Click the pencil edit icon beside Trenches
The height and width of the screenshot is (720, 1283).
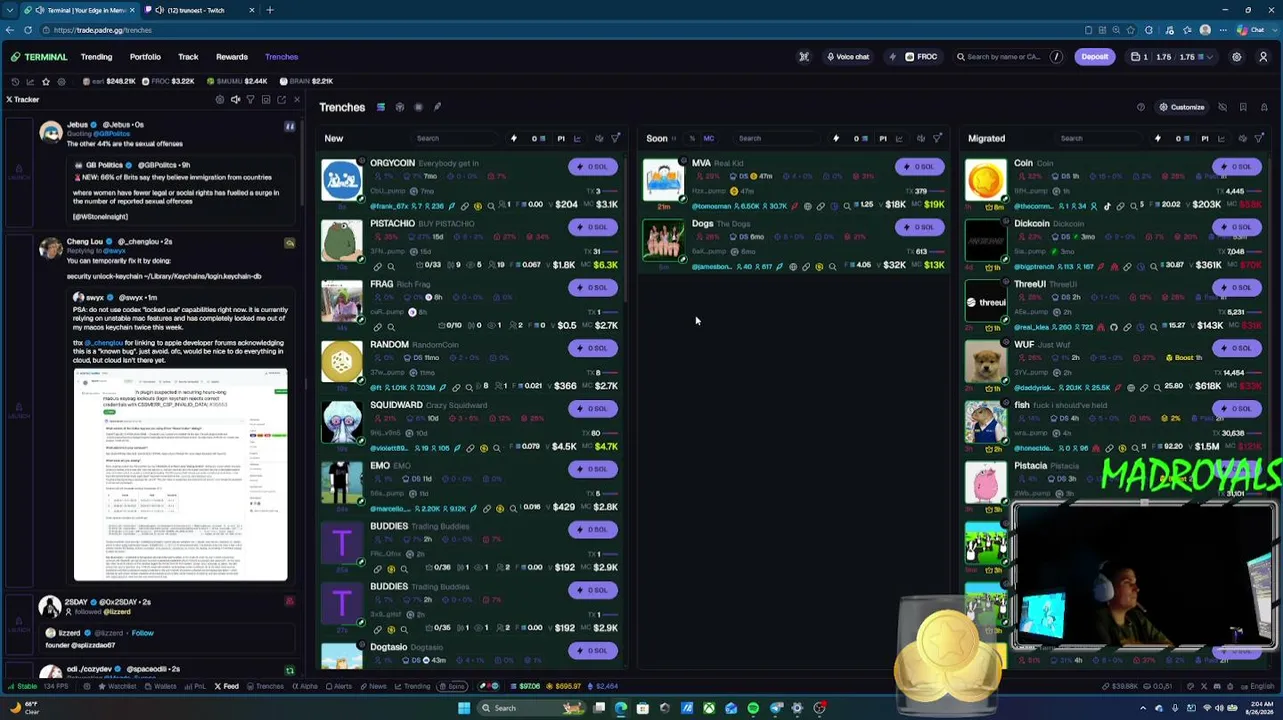(437, 107)
